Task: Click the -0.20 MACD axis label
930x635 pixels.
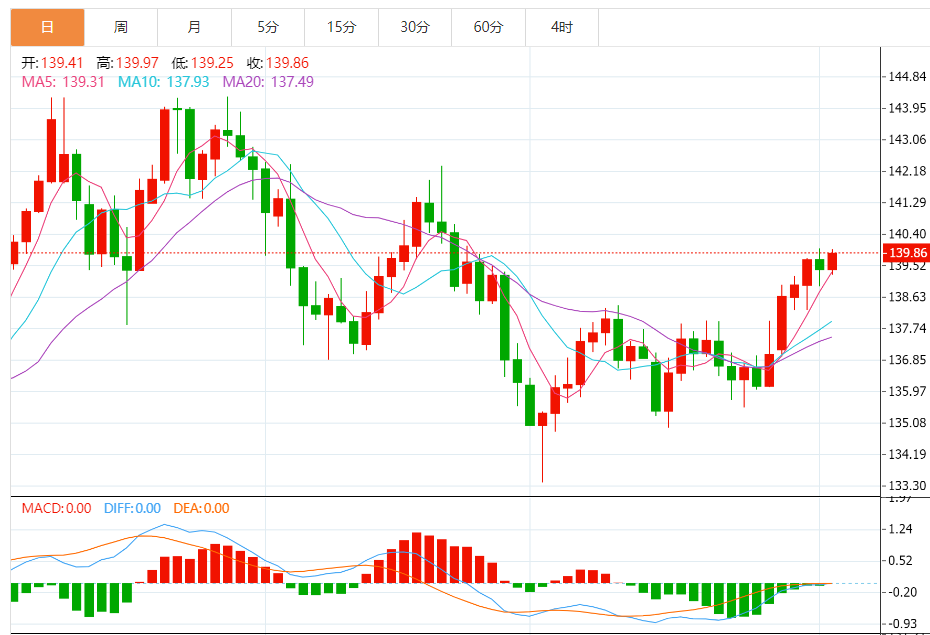Action: pyautogui.click(x=901, y=592)
